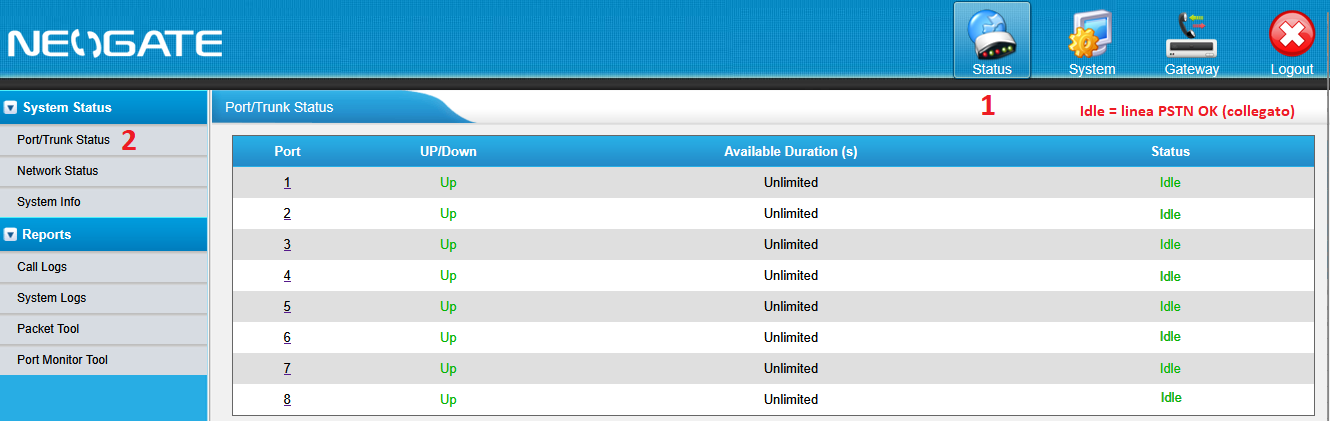1330x421 pixels.
Task: Click port 3 link
Action: (x=287, y=244)
